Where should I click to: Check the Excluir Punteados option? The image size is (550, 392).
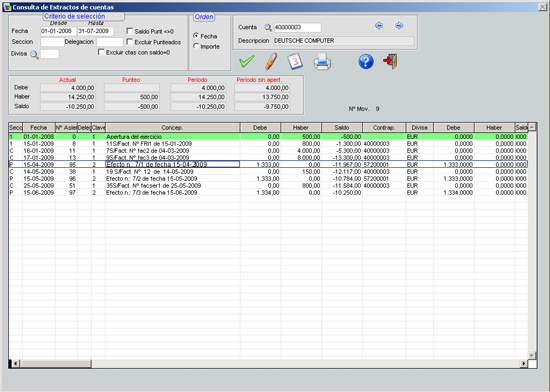tap(129, 42)
